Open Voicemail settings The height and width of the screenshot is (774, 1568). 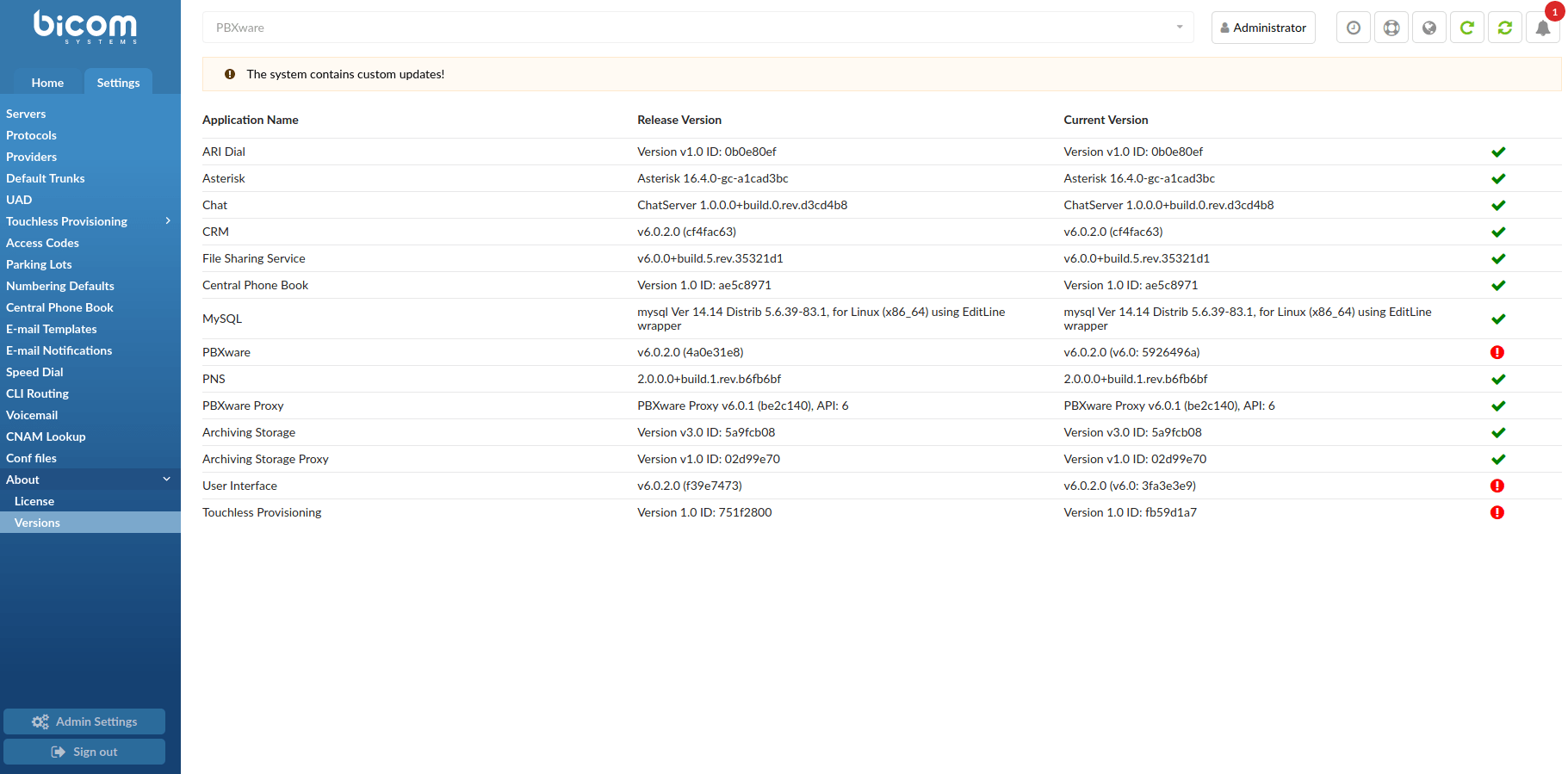tap(32, 415)
